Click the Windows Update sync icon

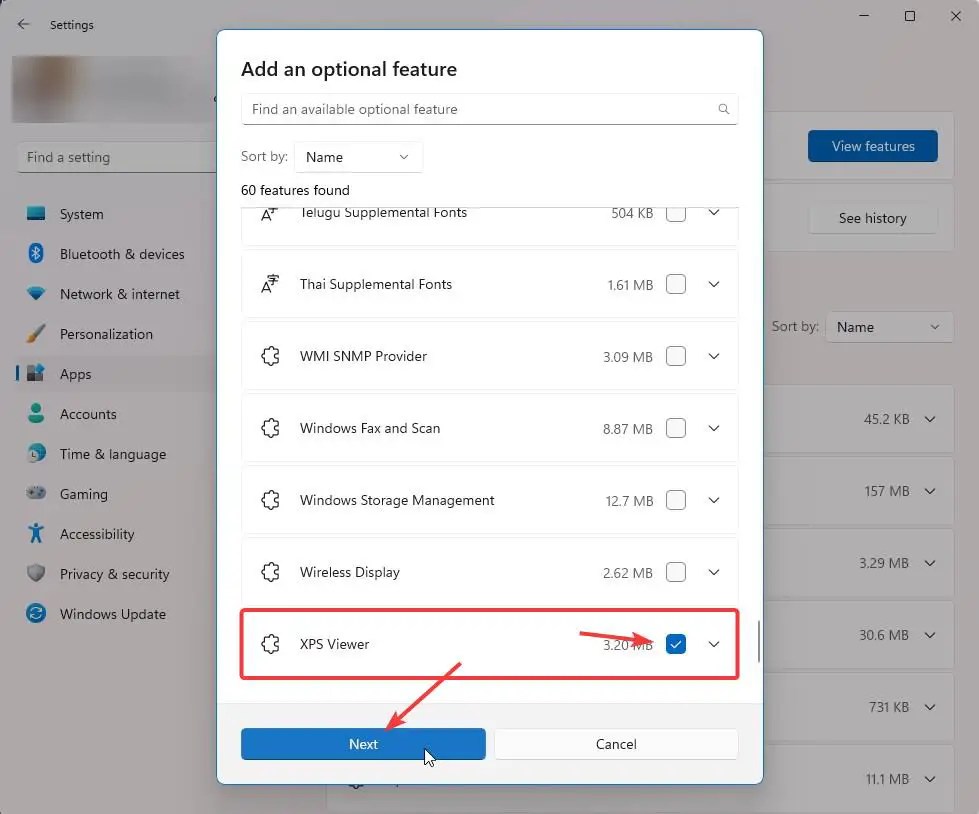coord(36,614)
